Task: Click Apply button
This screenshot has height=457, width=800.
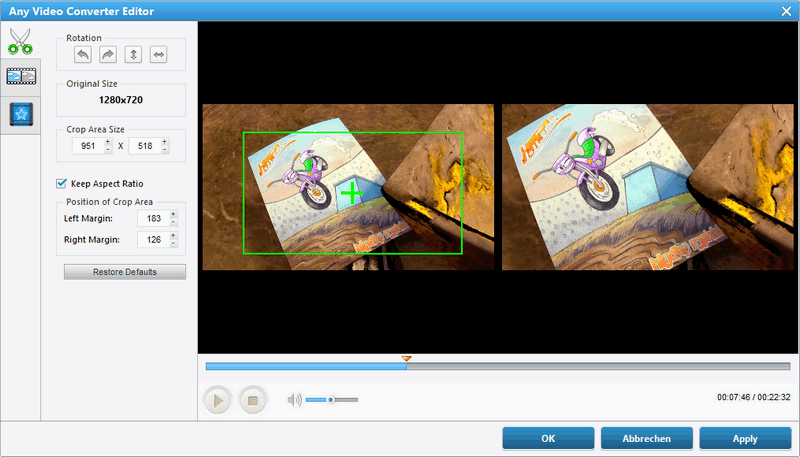Action: (745, 439)
